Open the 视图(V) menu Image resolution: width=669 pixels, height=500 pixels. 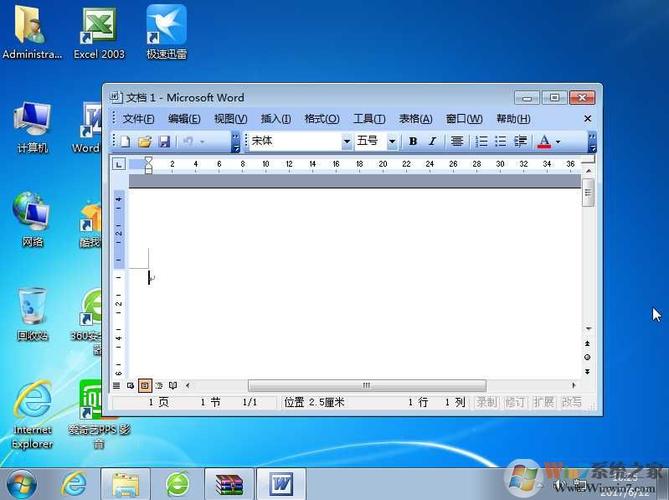pos(230,119)
